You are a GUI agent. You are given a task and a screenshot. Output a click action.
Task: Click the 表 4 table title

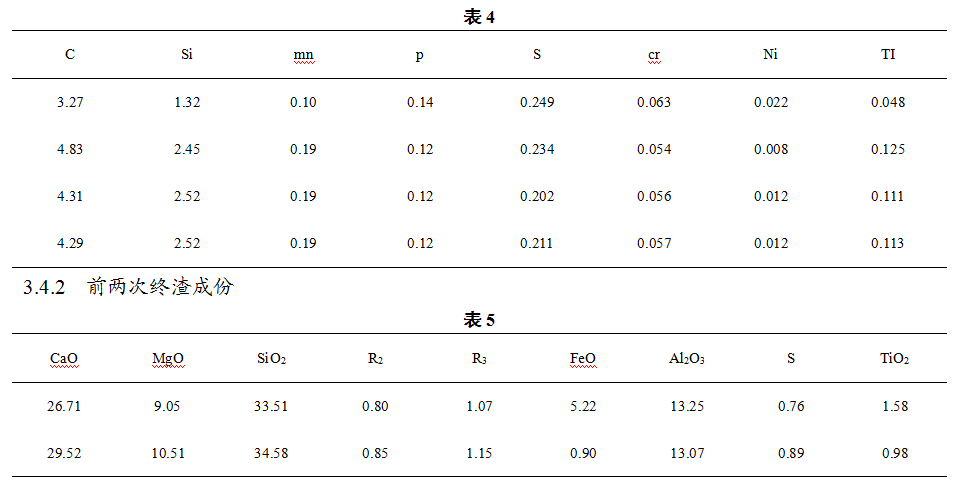tap(479, 17)
